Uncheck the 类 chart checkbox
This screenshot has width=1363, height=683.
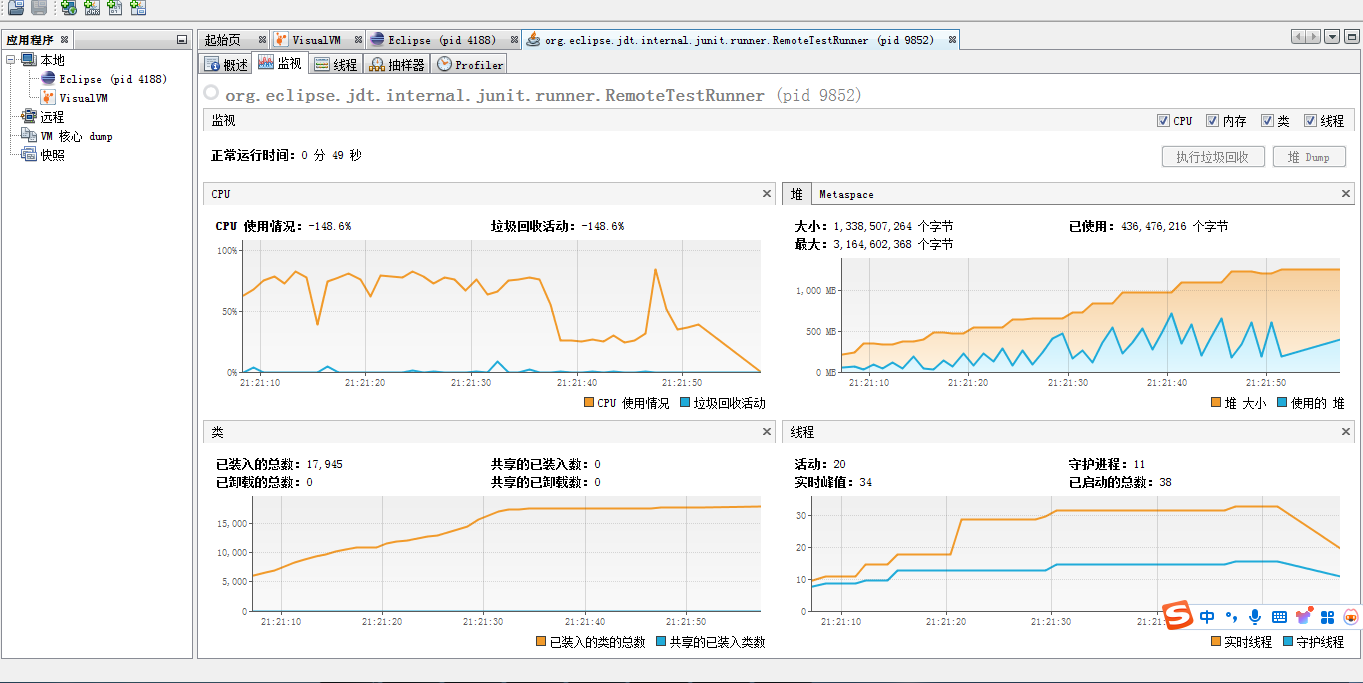click(1268, 120)
